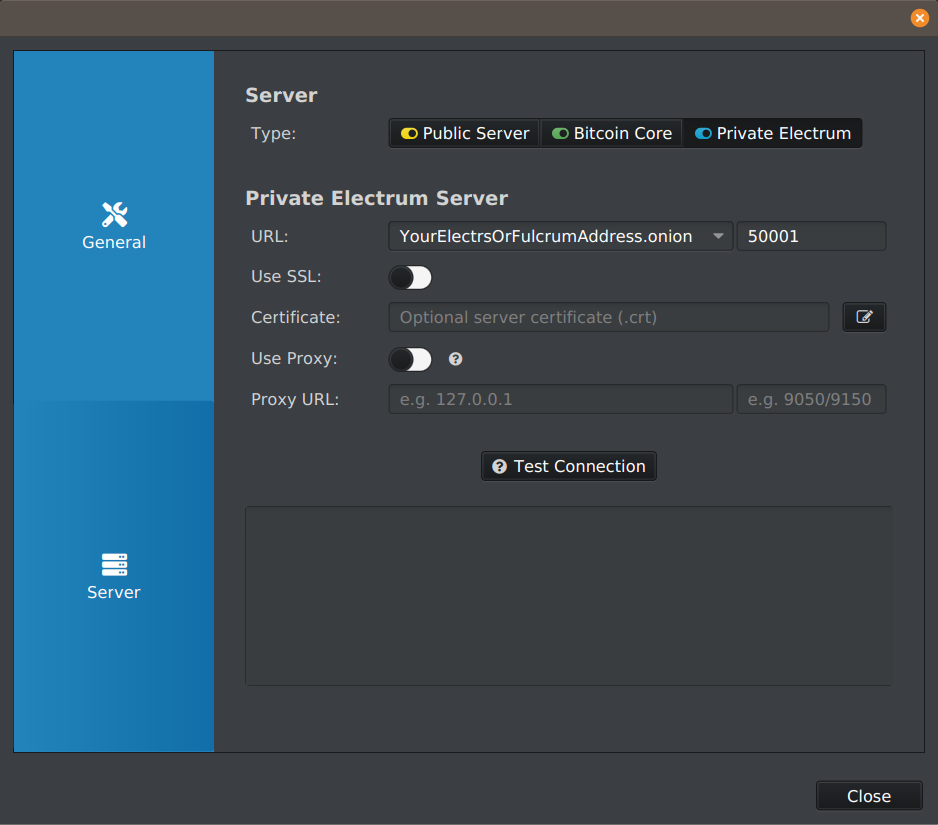
Task: Close the dialog with orange X
Action: click(x=919, y=18)
